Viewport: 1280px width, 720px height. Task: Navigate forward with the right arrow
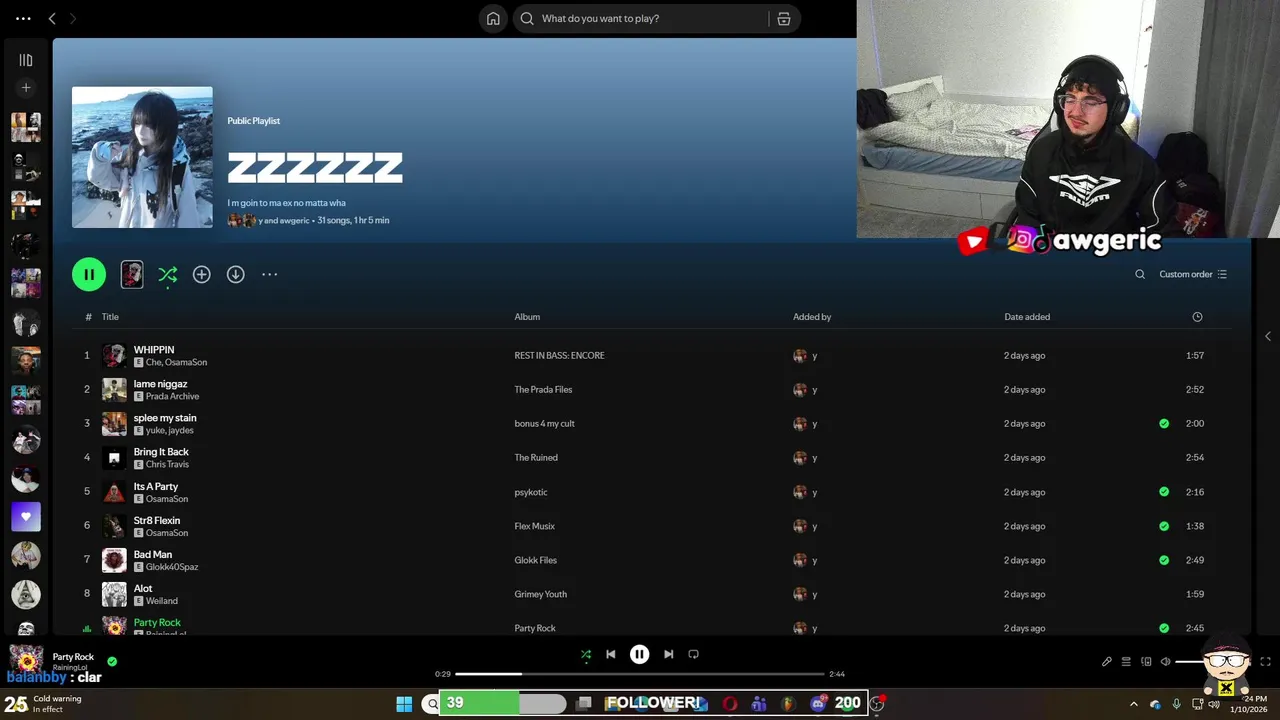coord(72,18)
